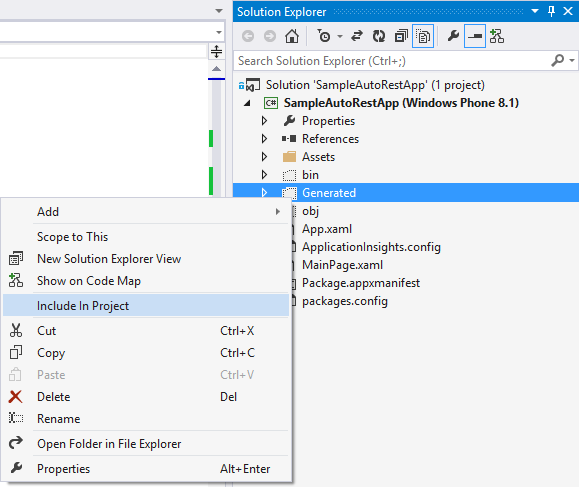This screenshot has height=487, width=579.
Task: Toggle the Show All Files button
Action: coord(423,36)
